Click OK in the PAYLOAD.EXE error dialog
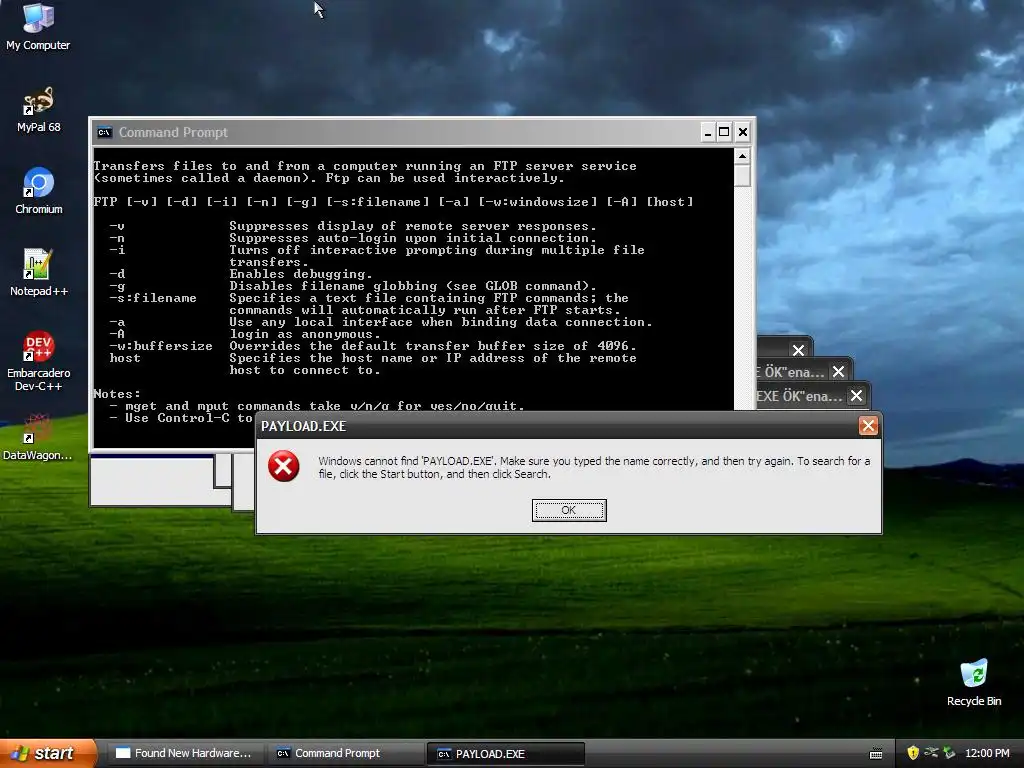This screenshot has height=768, width=1024. tap(569, 510)
